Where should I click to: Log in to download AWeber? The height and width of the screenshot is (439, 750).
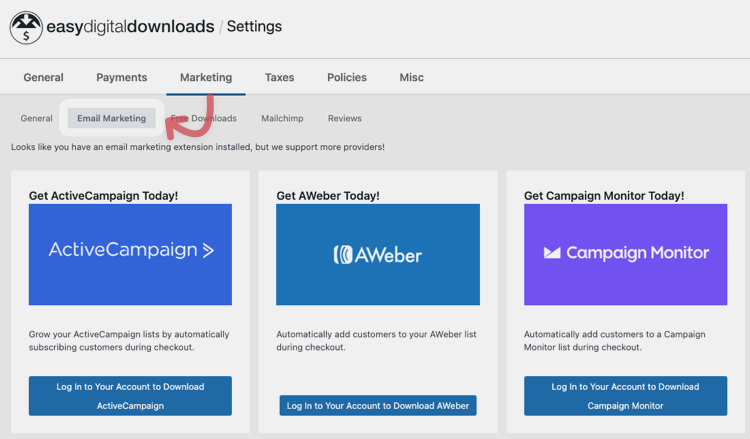coord(378,406)
